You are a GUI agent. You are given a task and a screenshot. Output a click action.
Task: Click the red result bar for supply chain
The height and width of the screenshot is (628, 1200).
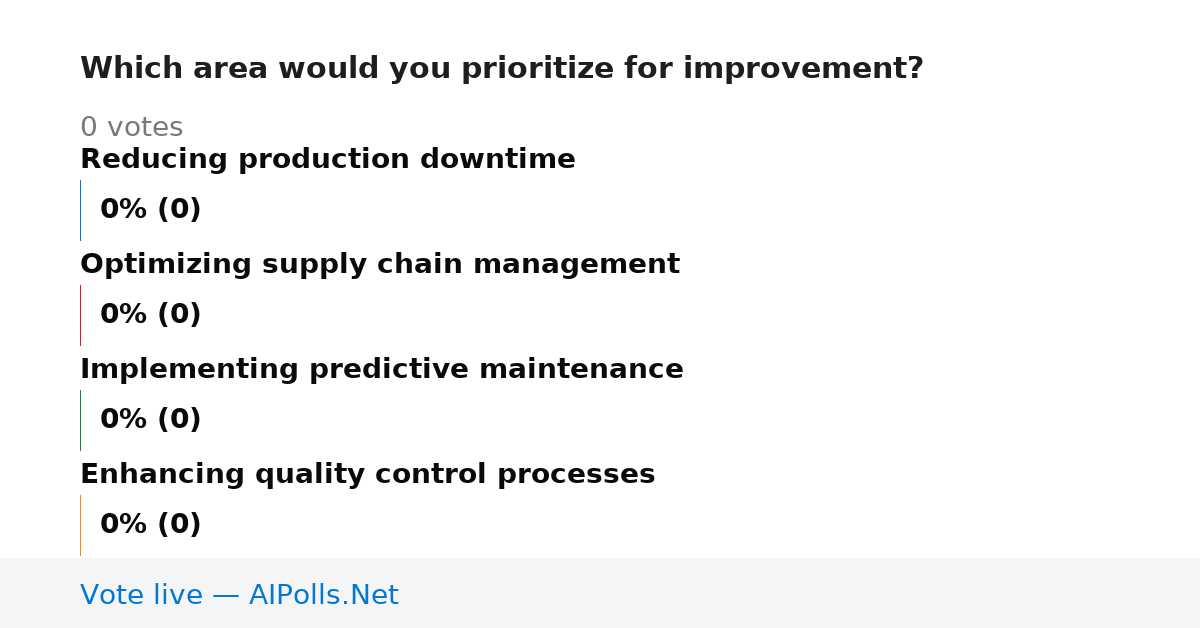point(80,315)
